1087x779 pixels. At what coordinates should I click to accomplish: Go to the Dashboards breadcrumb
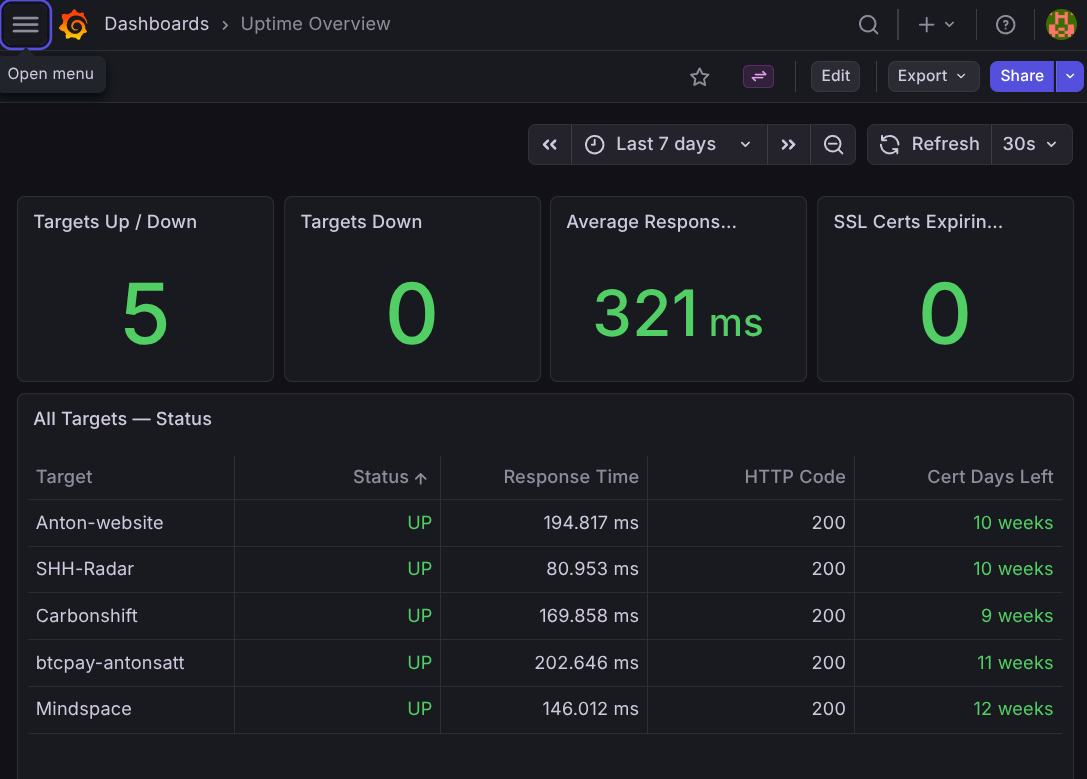[x=156, y=24]
